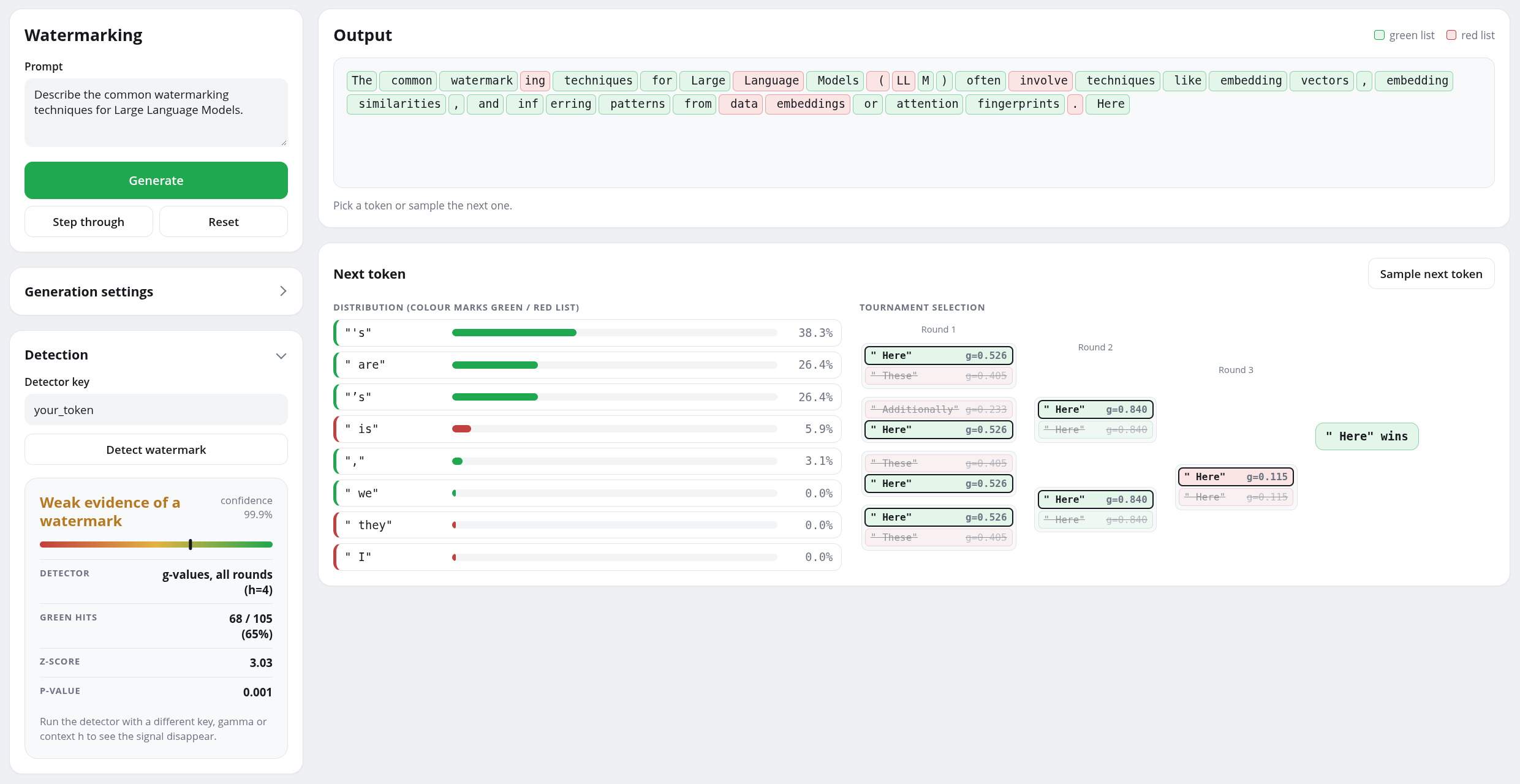Click the "fingerprints" output token

coord(1015,104)
